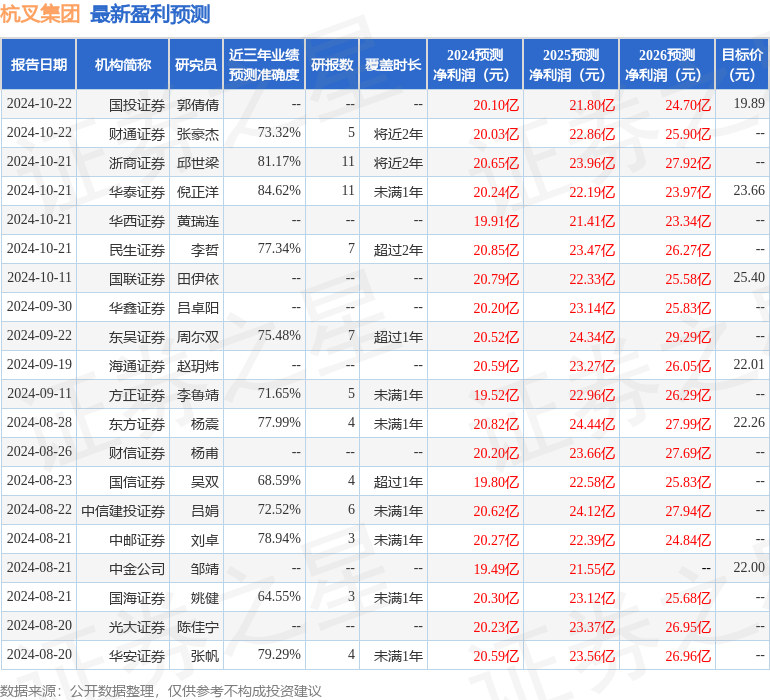Click the 2024预测净利润 column header
Image resolution: width=770 pixels, height=700 pixels.
(475, 64)
